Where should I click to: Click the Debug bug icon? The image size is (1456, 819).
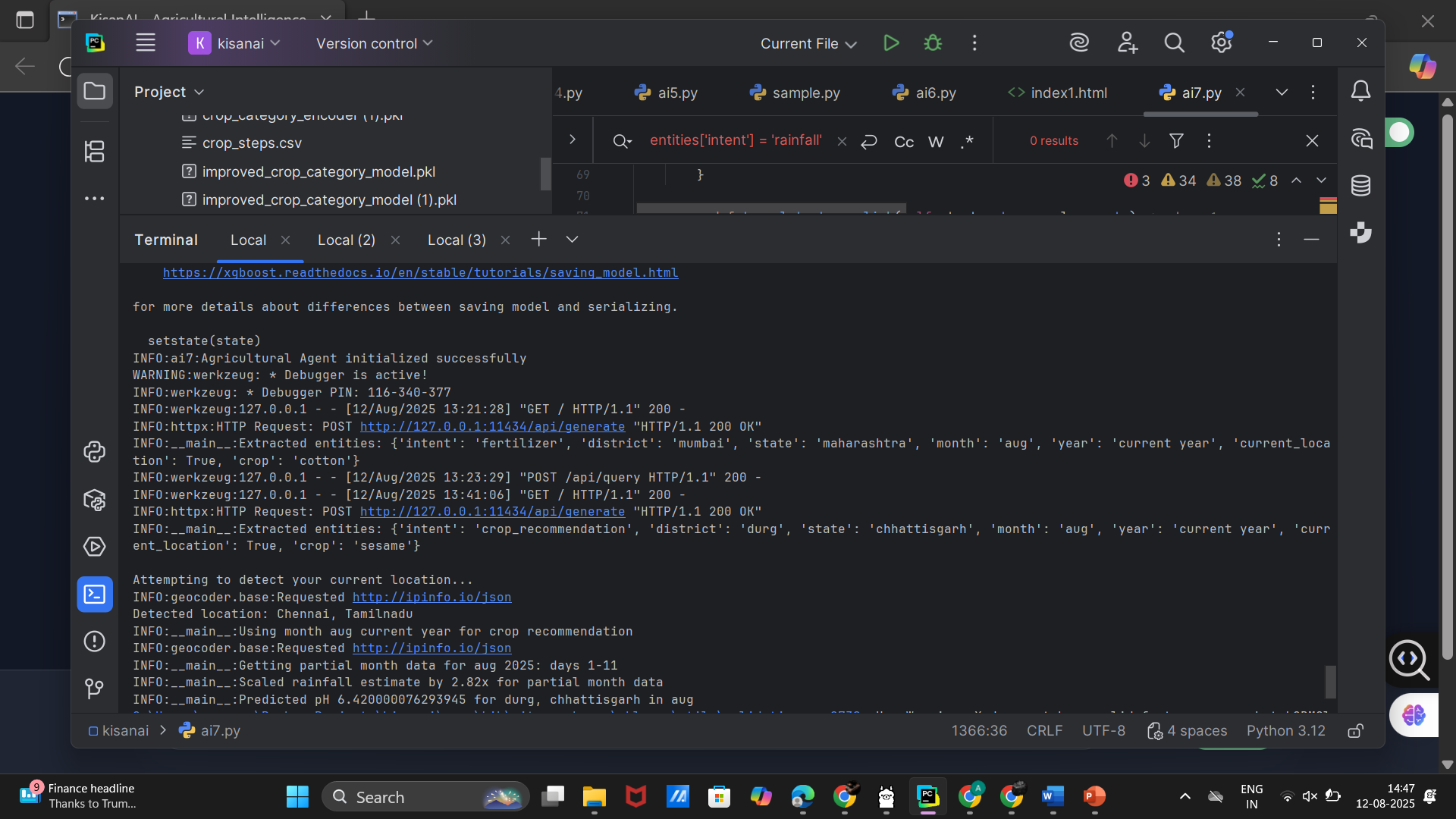933,43
